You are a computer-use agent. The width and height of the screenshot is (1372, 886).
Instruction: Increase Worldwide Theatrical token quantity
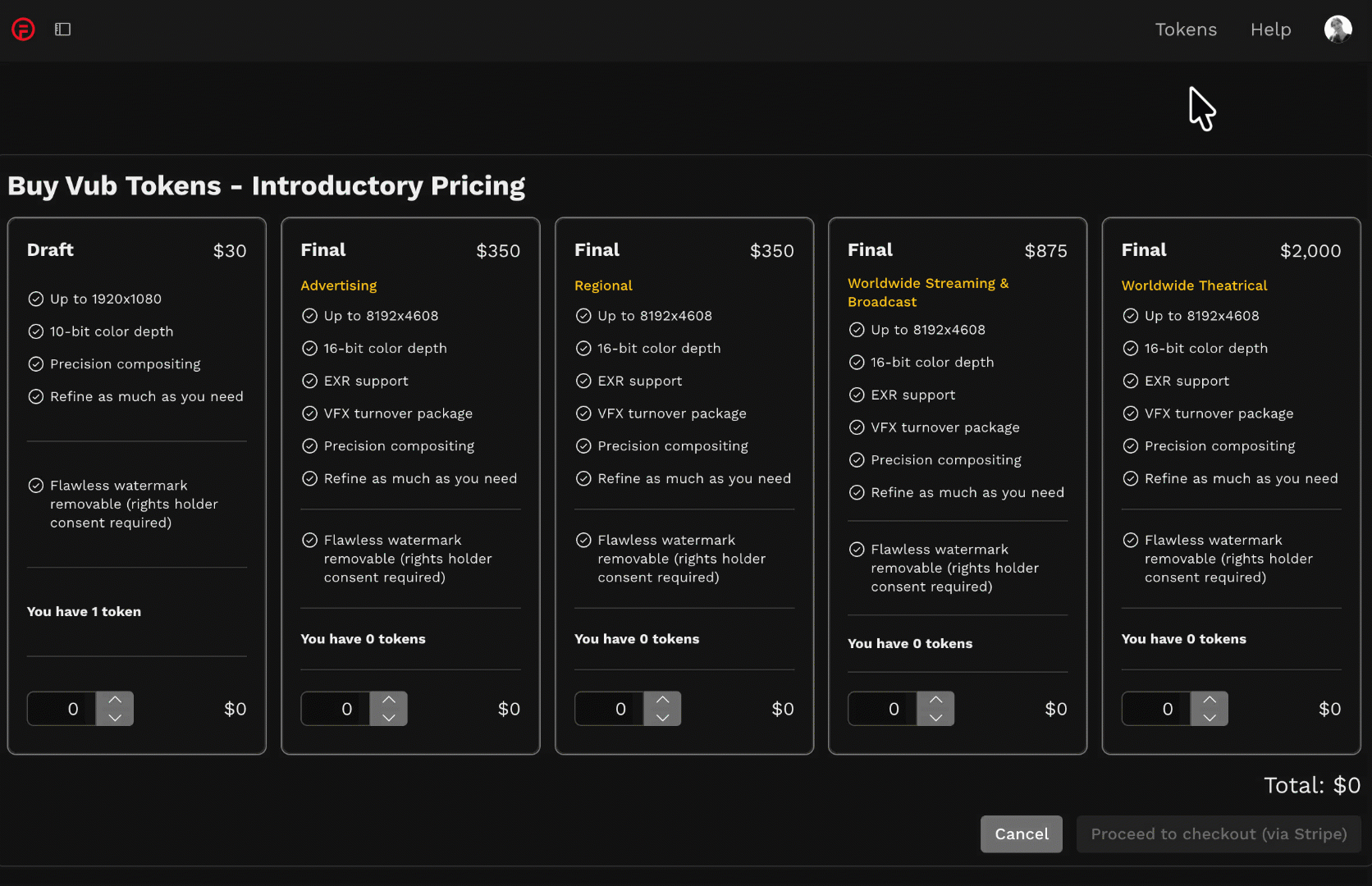click(x=1210, y=700)
